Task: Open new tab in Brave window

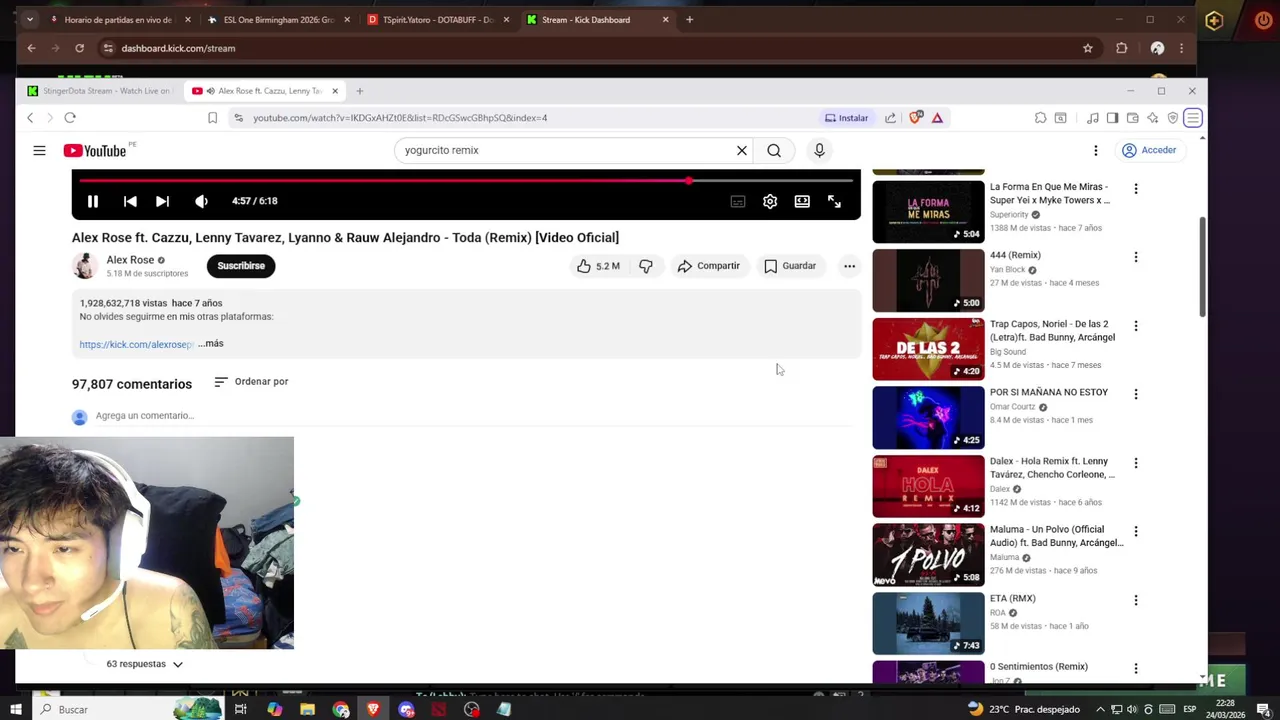Action: tap(360, 91)
